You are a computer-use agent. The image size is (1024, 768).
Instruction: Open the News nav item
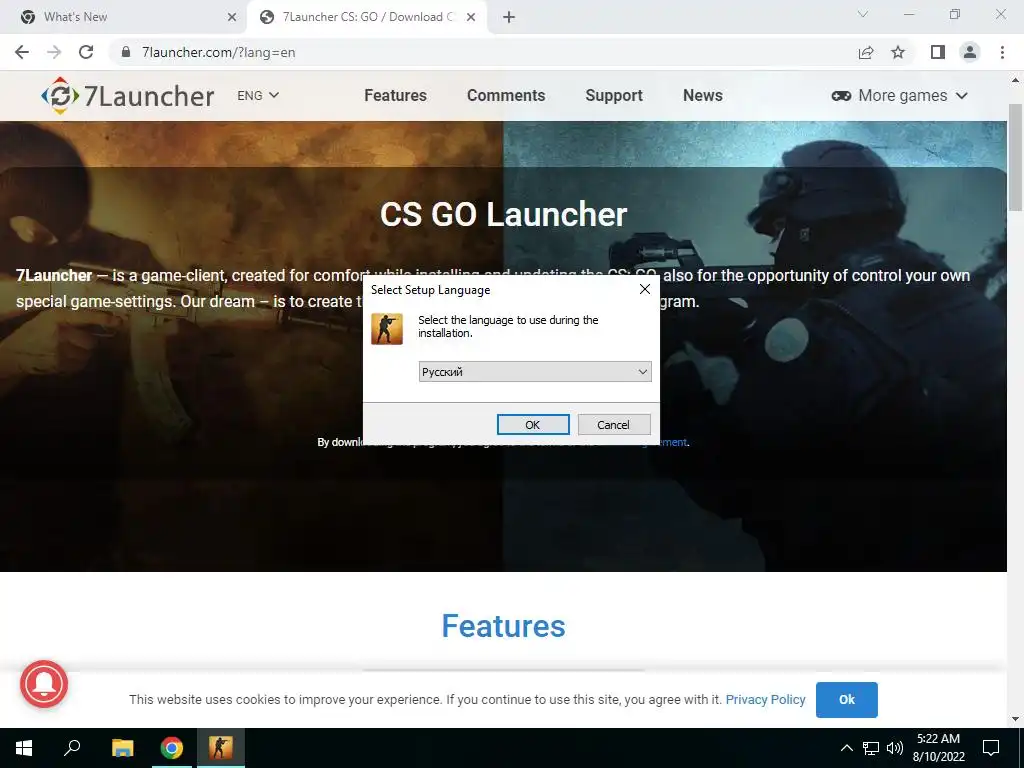pos(703,95)
